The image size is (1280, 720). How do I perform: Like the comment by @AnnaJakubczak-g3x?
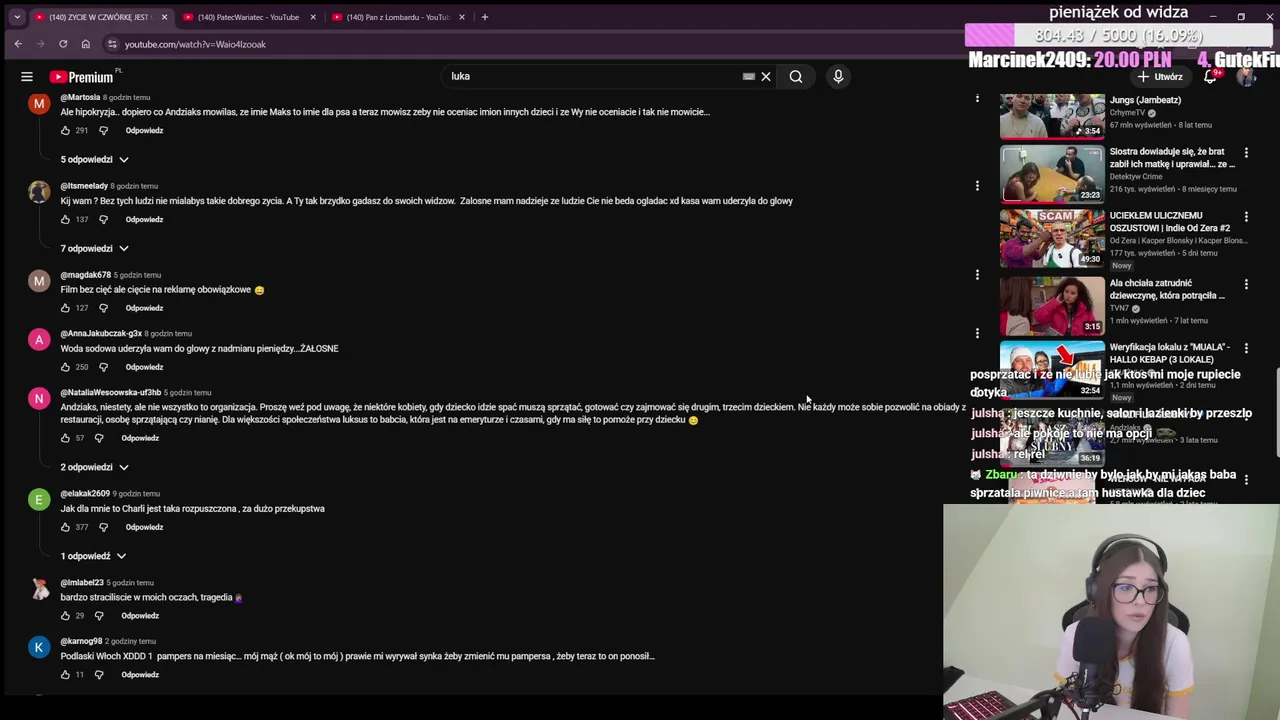point(66,367)
